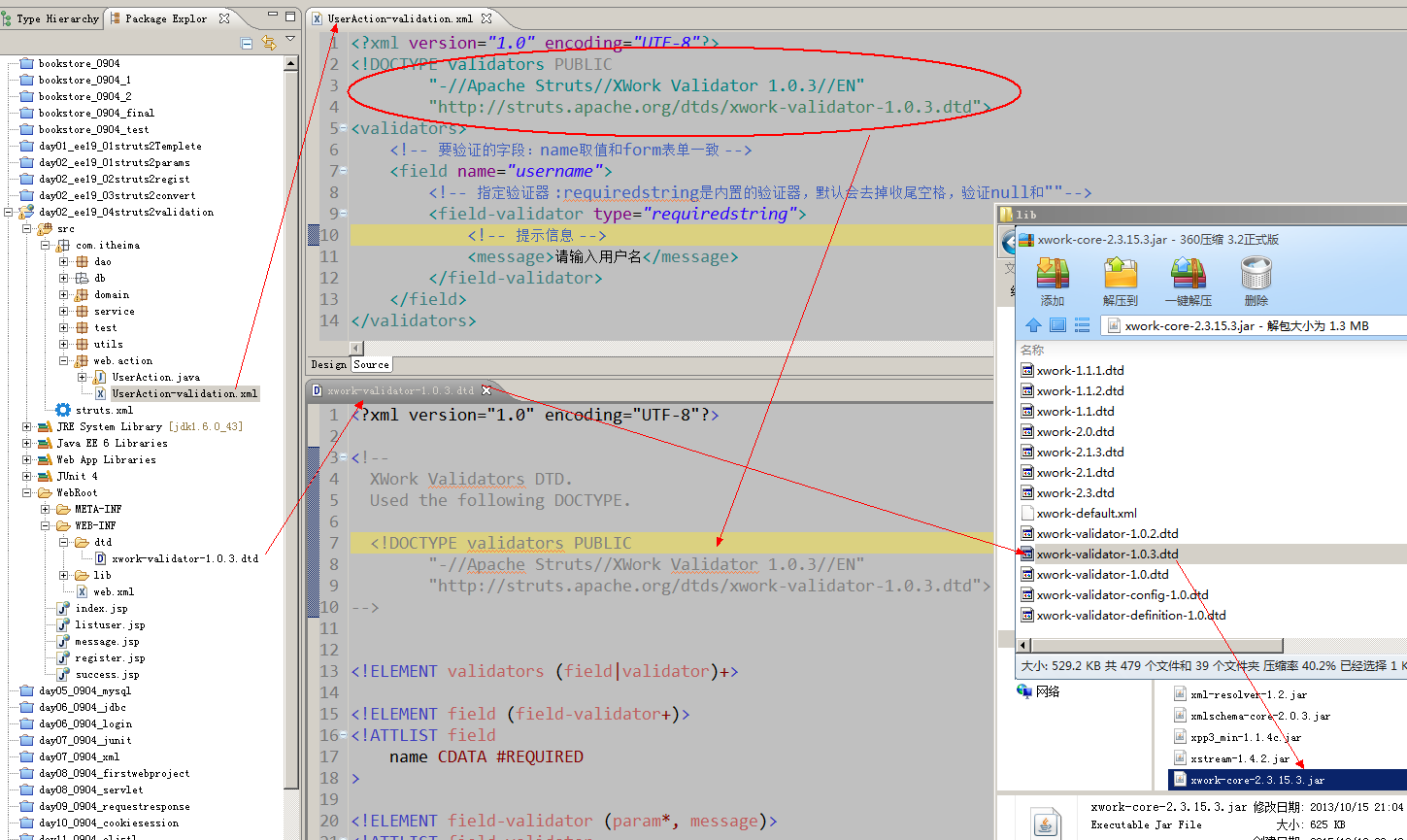This screenshot has width=1407, height=840.
Task: Click the WebRoot folder icon
Action: [45, 493]
